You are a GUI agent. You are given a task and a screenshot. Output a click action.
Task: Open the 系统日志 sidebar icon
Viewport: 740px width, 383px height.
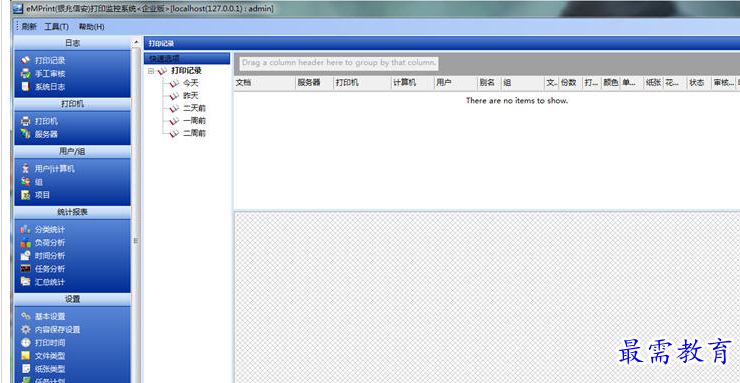point(25,87)
